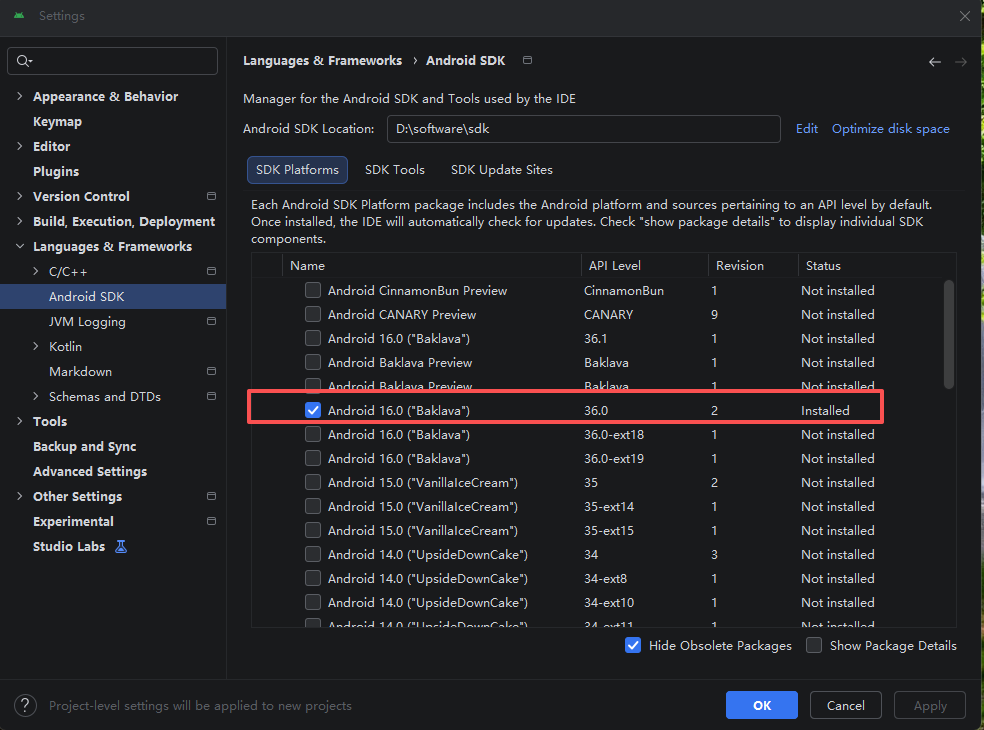Expand Appearance & Behavior section
The image size is (984, 730).
click(x=19, y=96)
